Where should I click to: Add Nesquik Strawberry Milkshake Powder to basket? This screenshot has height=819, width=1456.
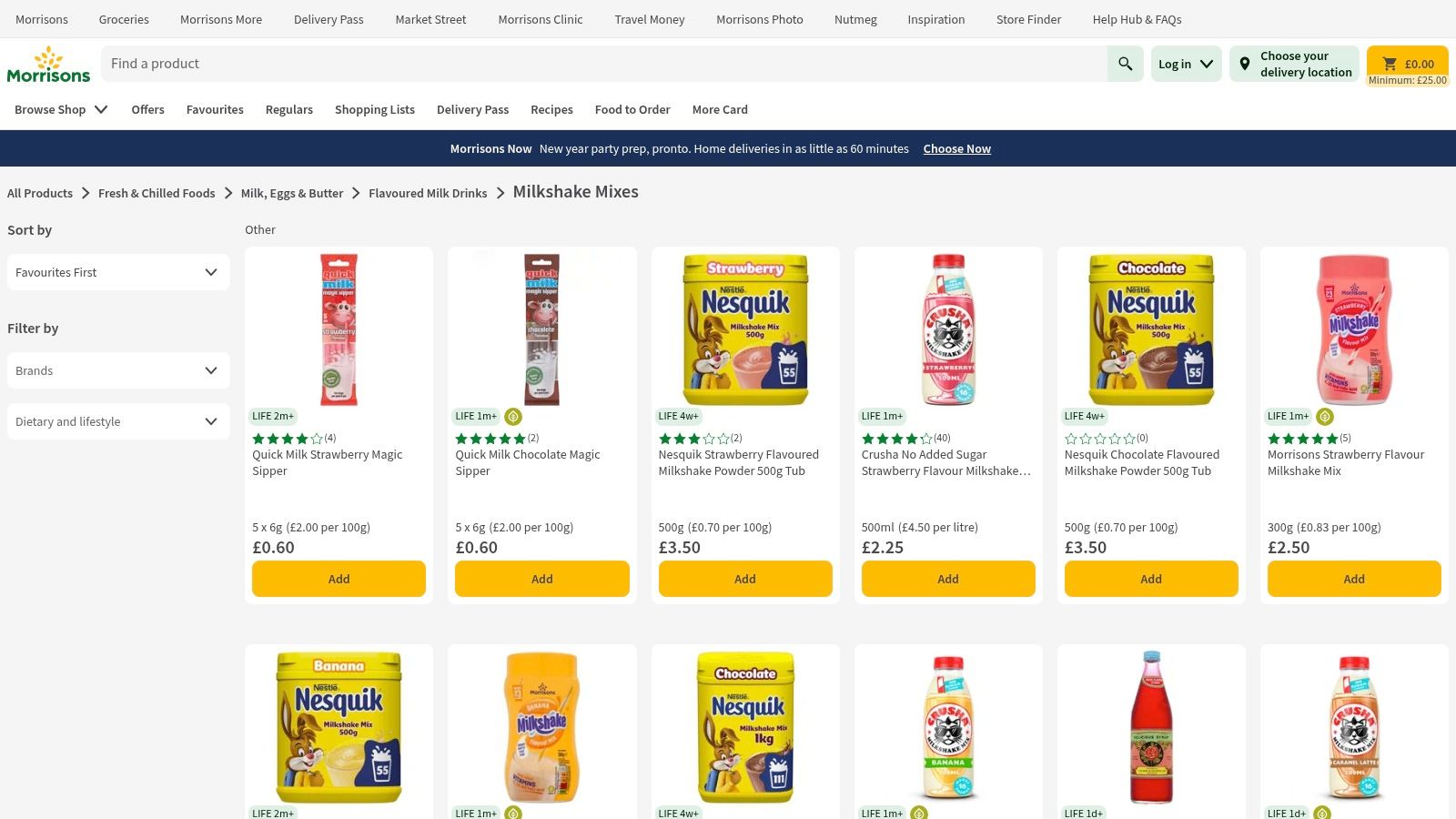[x=744, y=579]
